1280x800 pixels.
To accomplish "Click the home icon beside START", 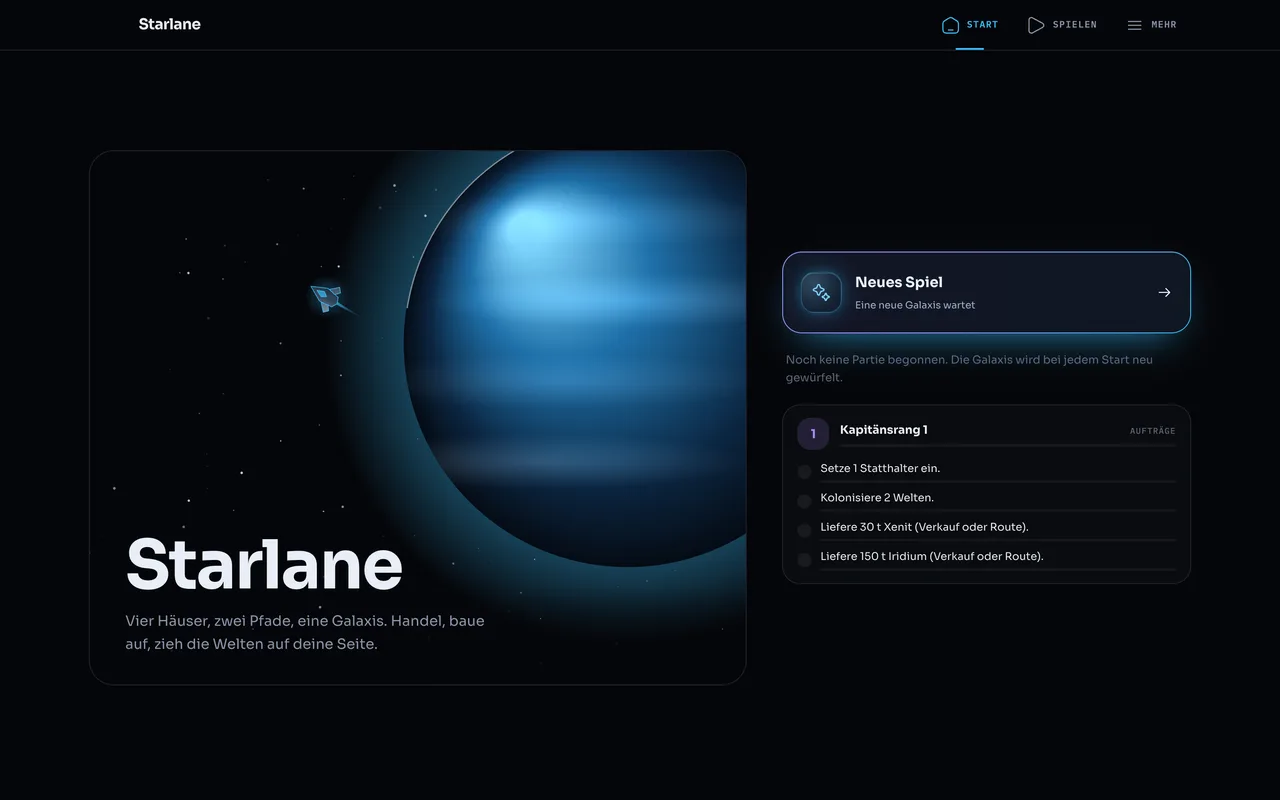I will [x=950, y=25].
